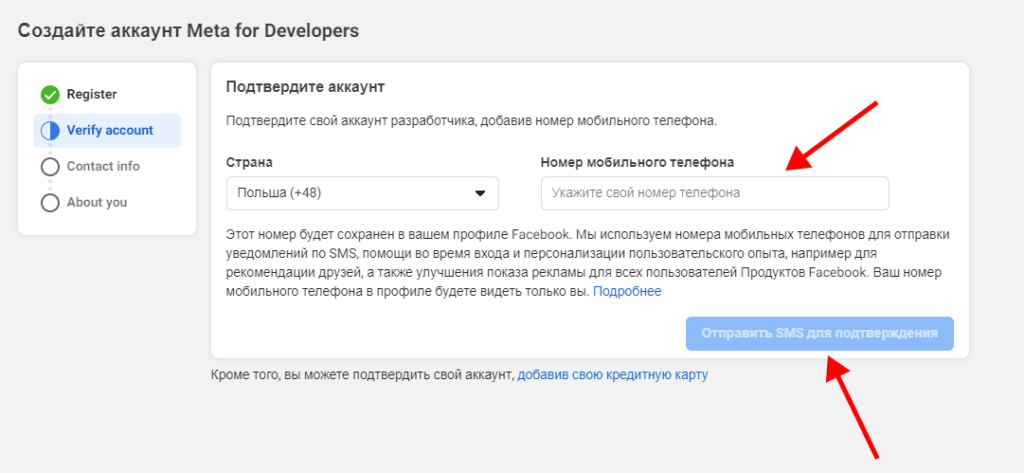Click the Номер мобильного телефона label
1024x473 pixels.
click(x=637, y=162)
